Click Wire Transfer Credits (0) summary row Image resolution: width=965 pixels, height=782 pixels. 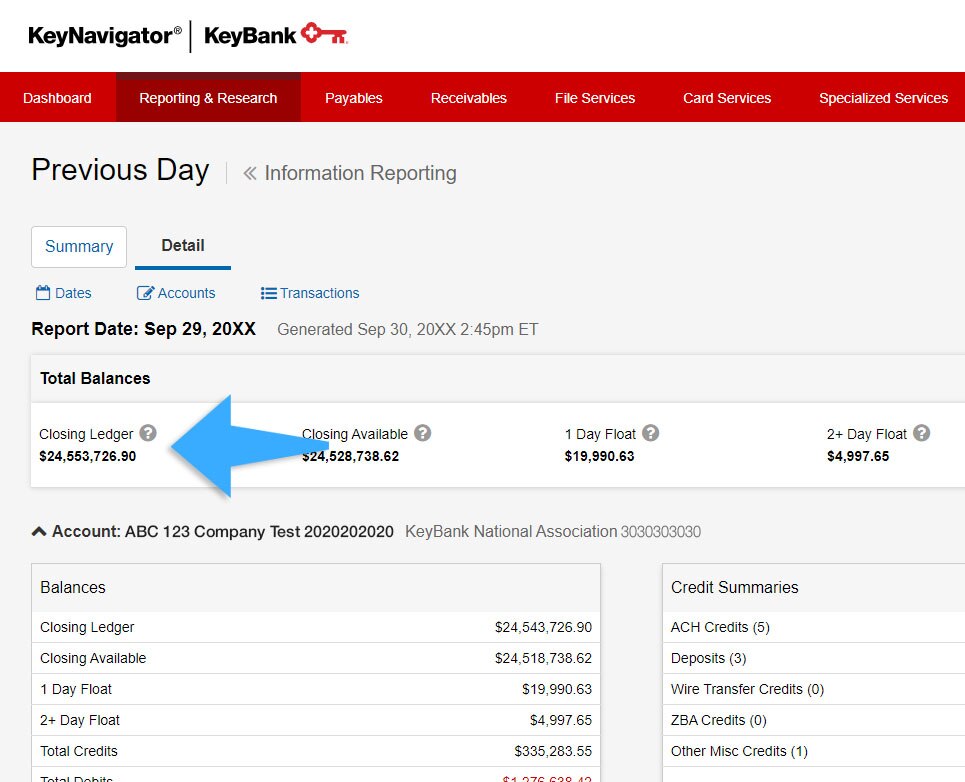(x=814, y=689)
